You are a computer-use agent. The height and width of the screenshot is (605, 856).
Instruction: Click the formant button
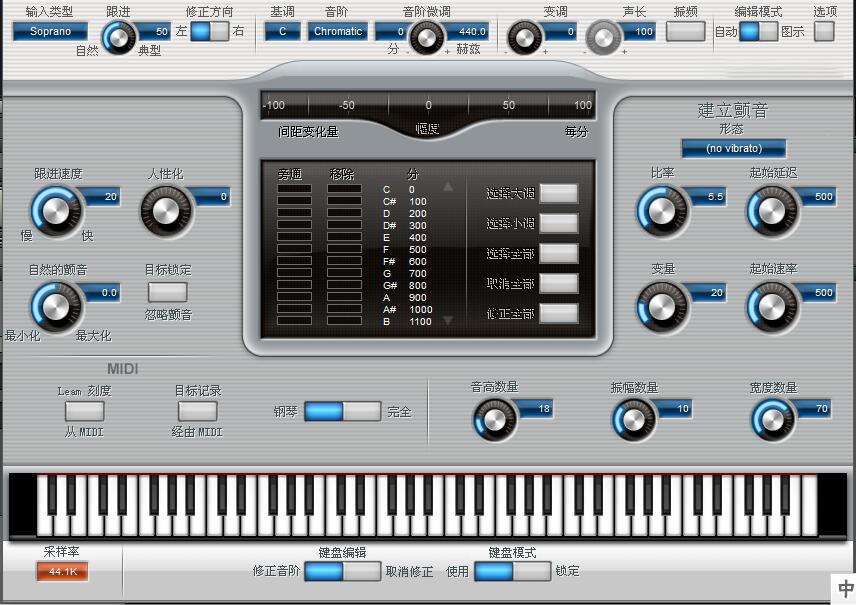click(686, 31)
